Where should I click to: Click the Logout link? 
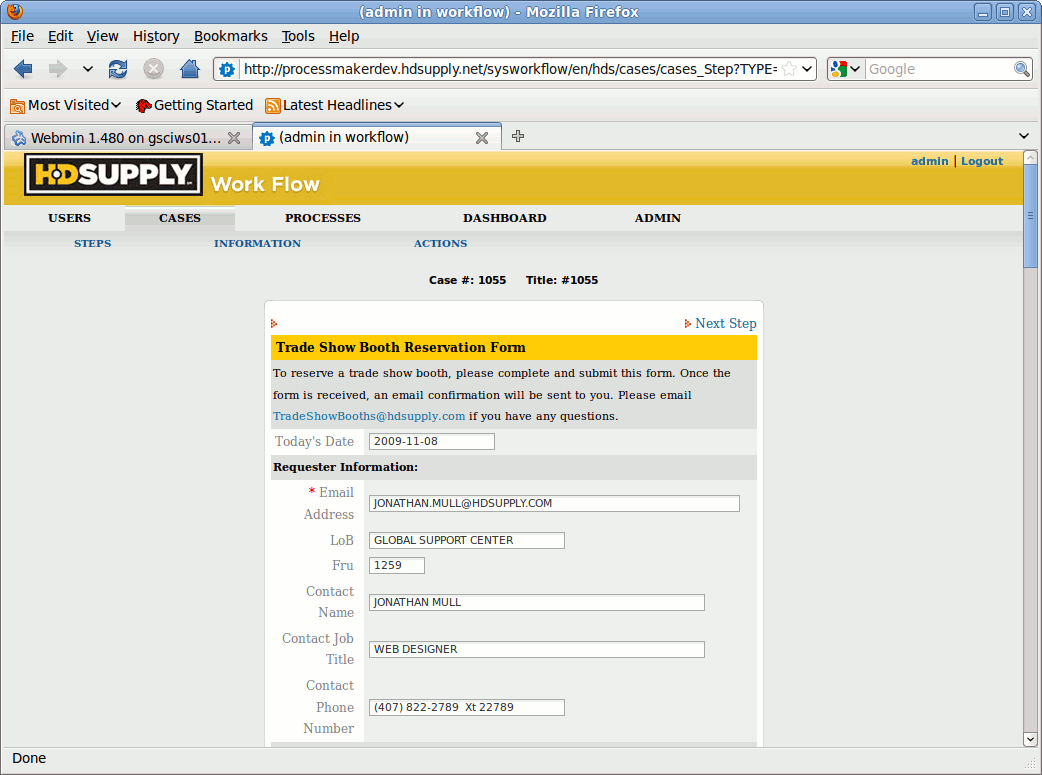[x=981, y=161]
